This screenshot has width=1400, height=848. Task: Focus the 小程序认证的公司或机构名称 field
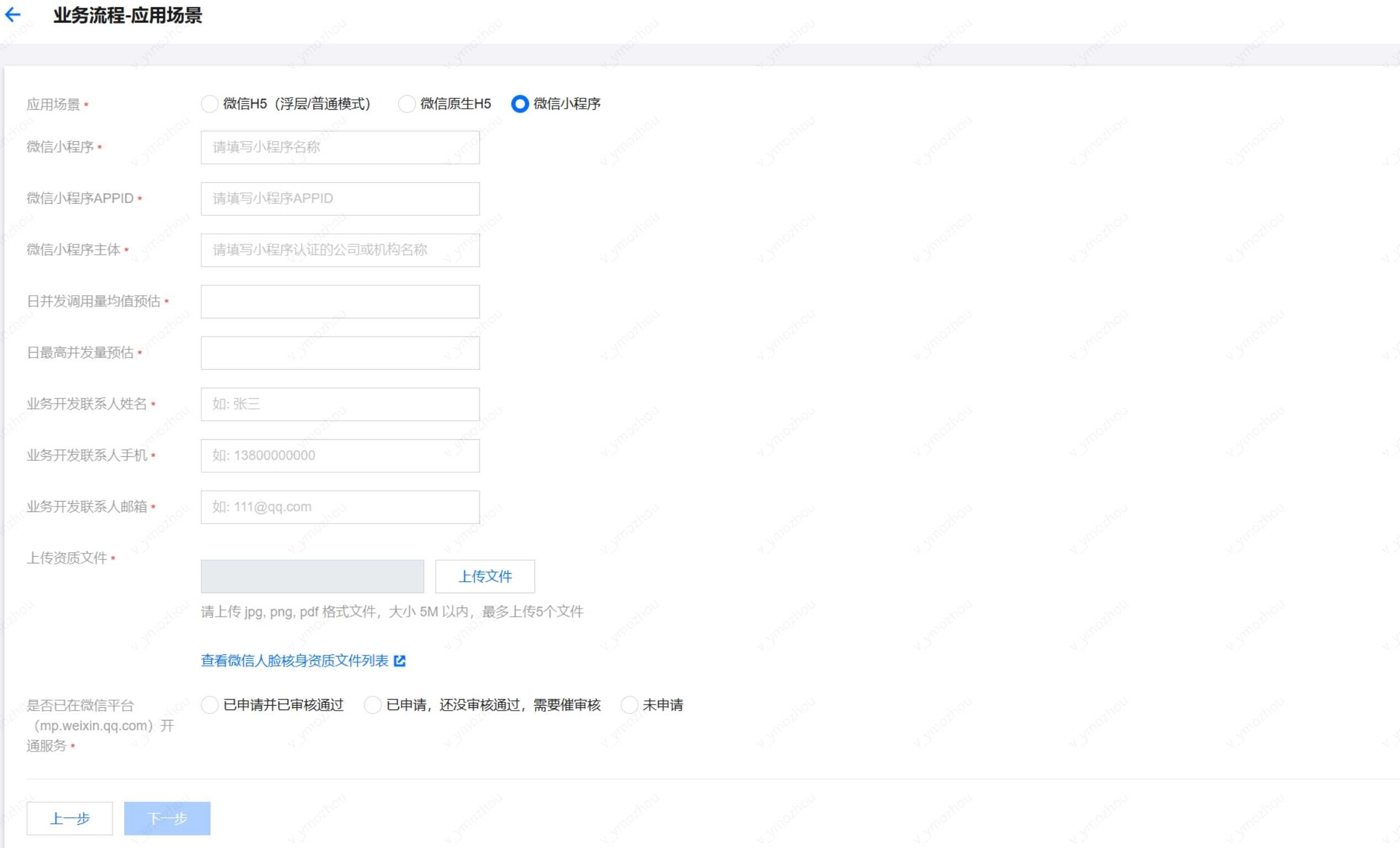click(x=340, y=250)
